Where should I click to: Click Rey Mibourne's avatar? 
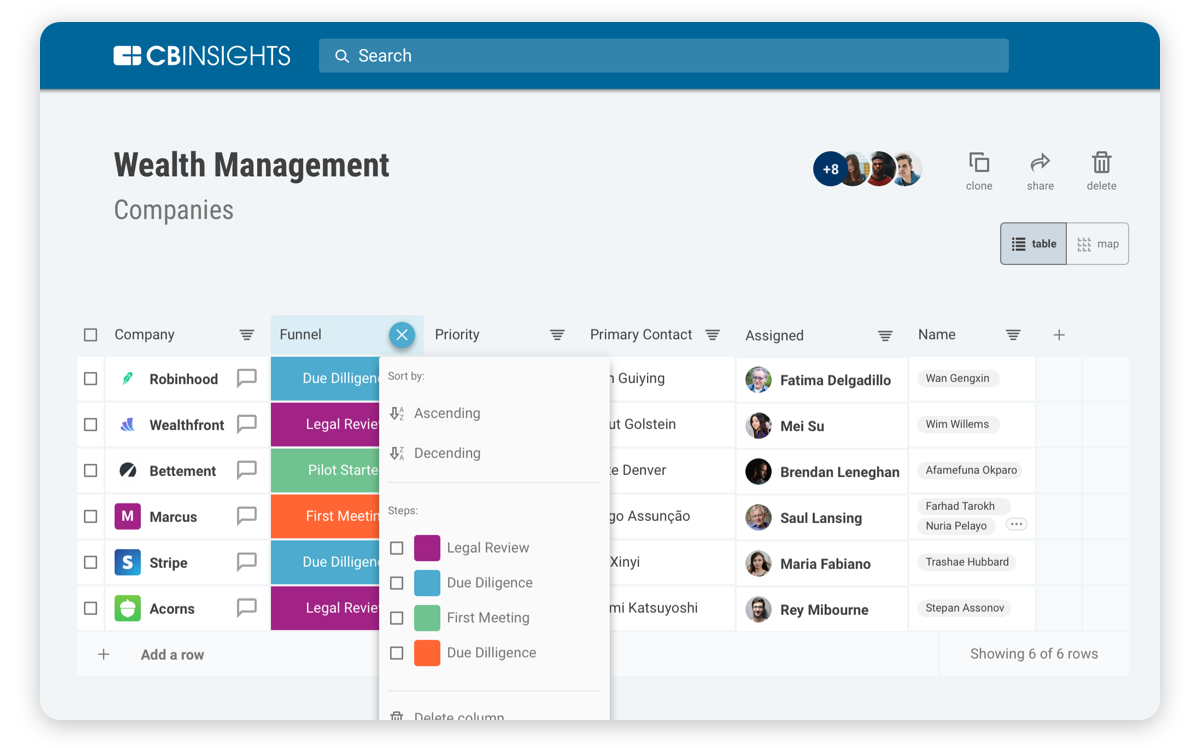[x=758, y=610]
